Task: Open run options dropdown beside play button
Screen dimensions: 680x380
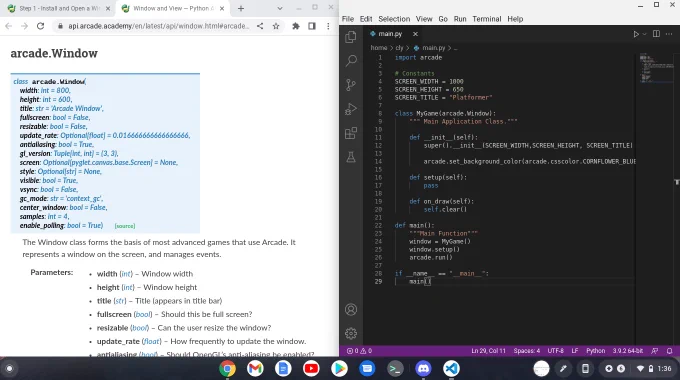Action: (x=645, y=34)
